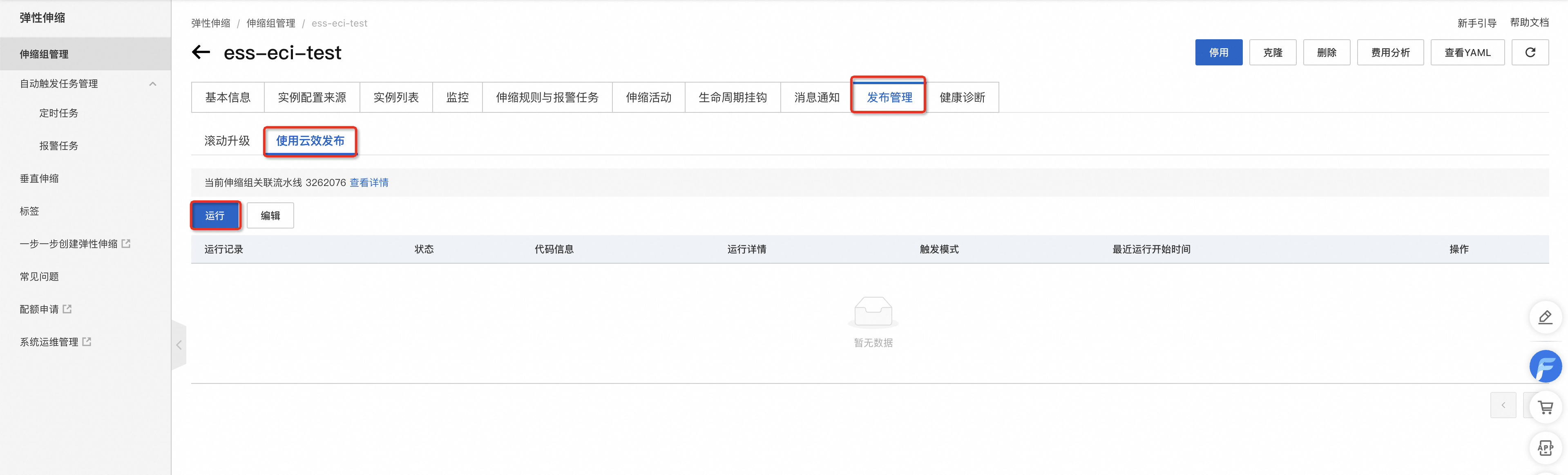
Task: Click the API tool icon
Action: click(1545, 448)
